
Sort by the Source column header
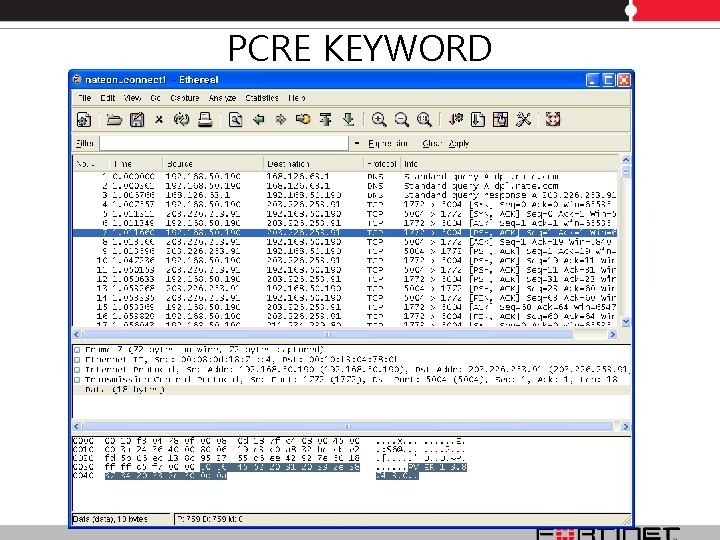[x=213, y=163]
